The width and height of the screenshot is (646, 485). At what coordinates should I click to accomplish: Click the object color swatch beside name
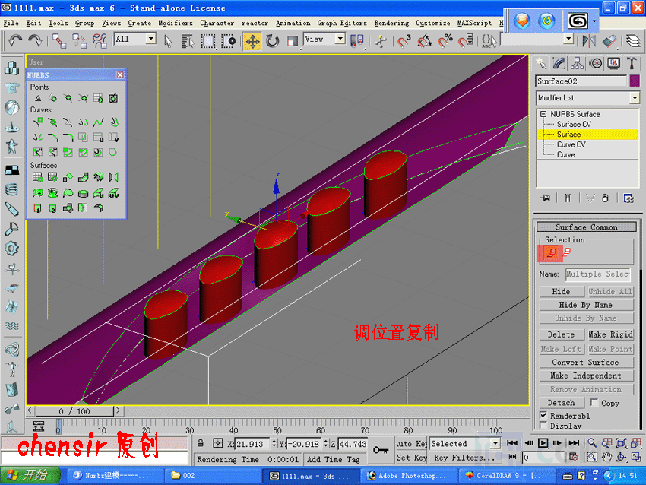[634, 81]
